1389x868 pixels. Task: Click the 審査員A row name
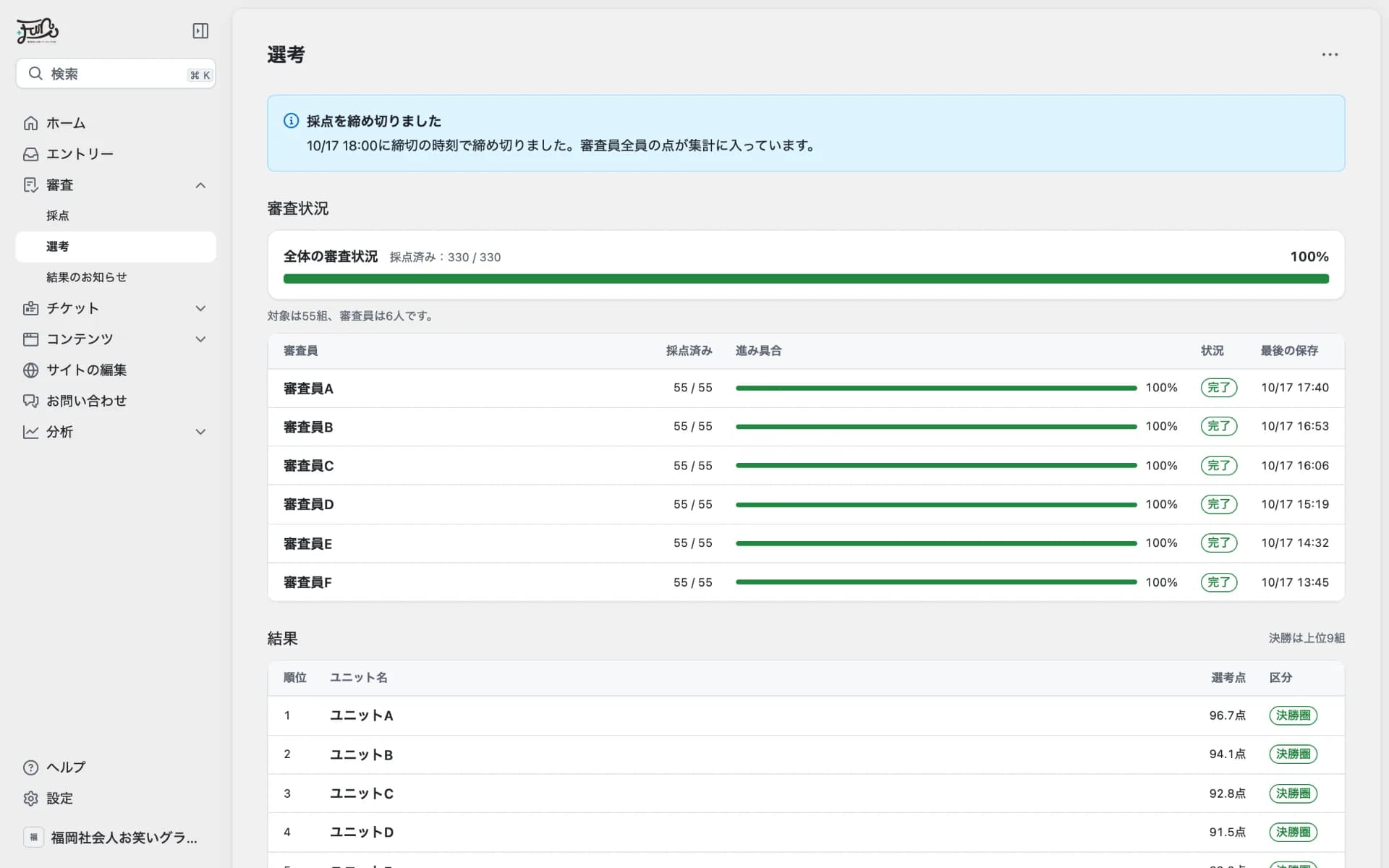coord(308,388)
